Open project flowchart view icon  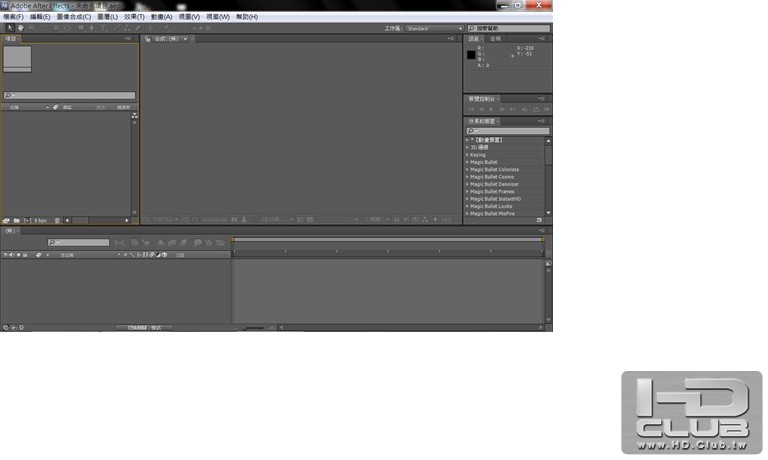click(134, 116)
